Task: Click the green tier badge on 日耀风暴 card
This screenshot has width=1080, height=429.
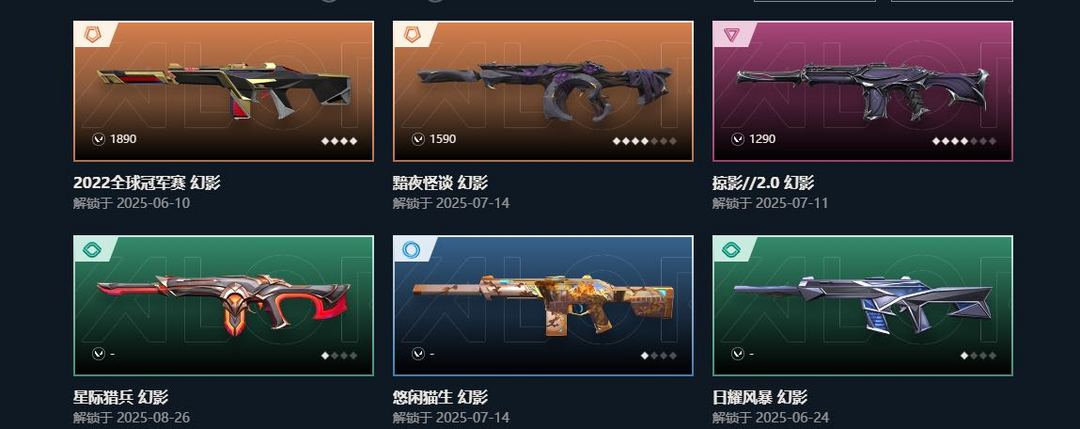Action: click(x=731, y=249)
